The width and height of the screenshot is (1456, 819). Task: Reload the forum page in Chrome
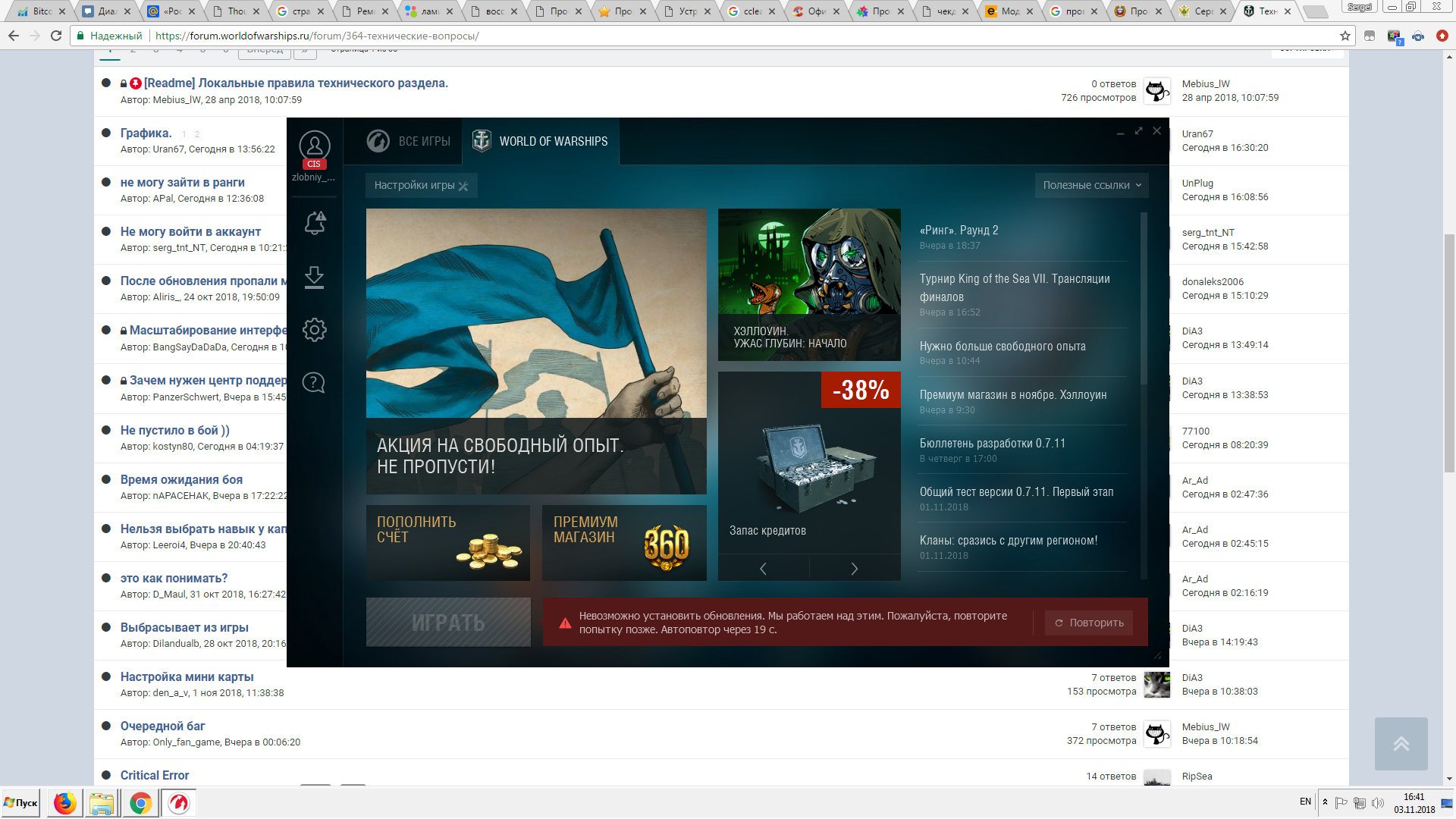[x=56, y=36]
